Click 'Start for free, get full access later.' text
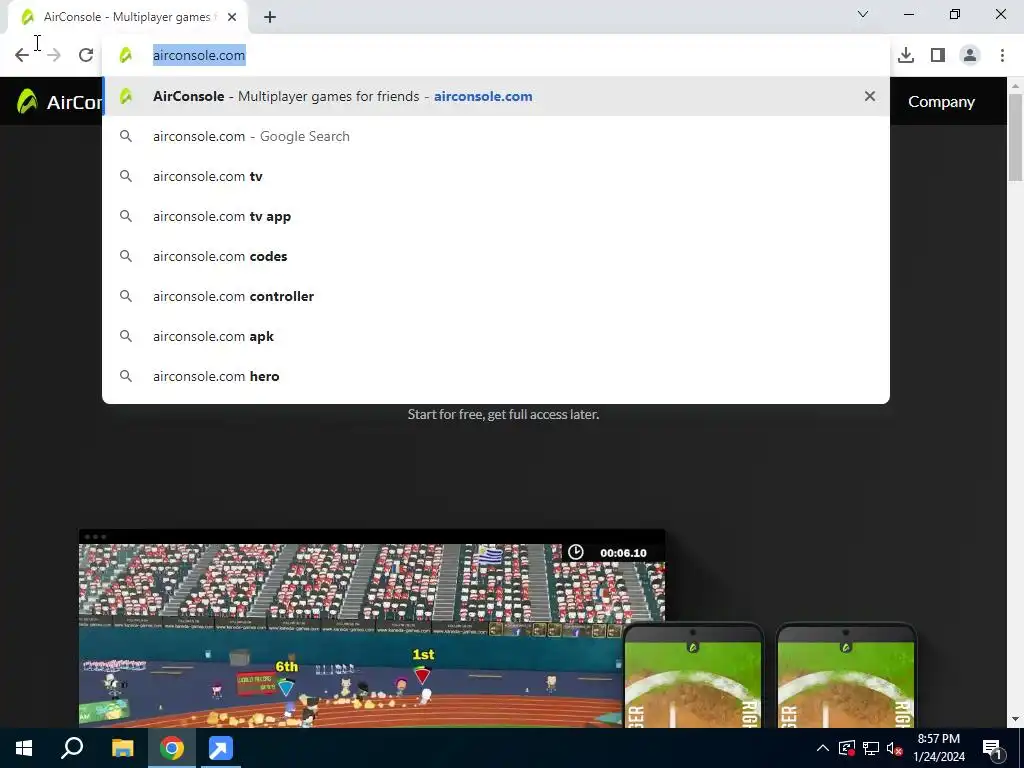The image size is (1024, 768). pos(503,414)
